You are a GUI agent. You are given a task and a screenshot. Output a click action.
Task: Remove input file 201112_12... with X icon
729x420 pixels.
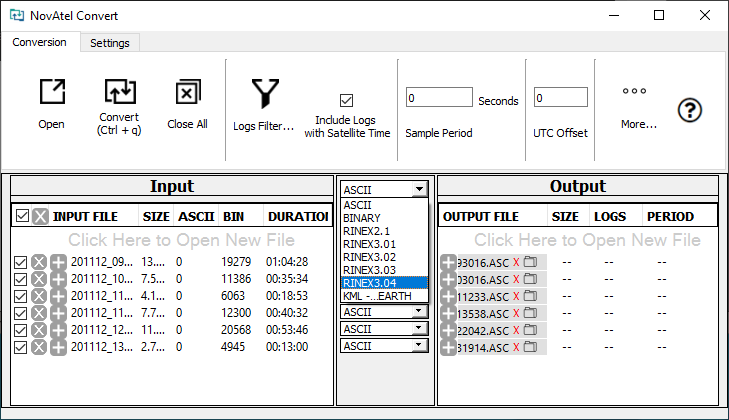(x=39, y=330)
